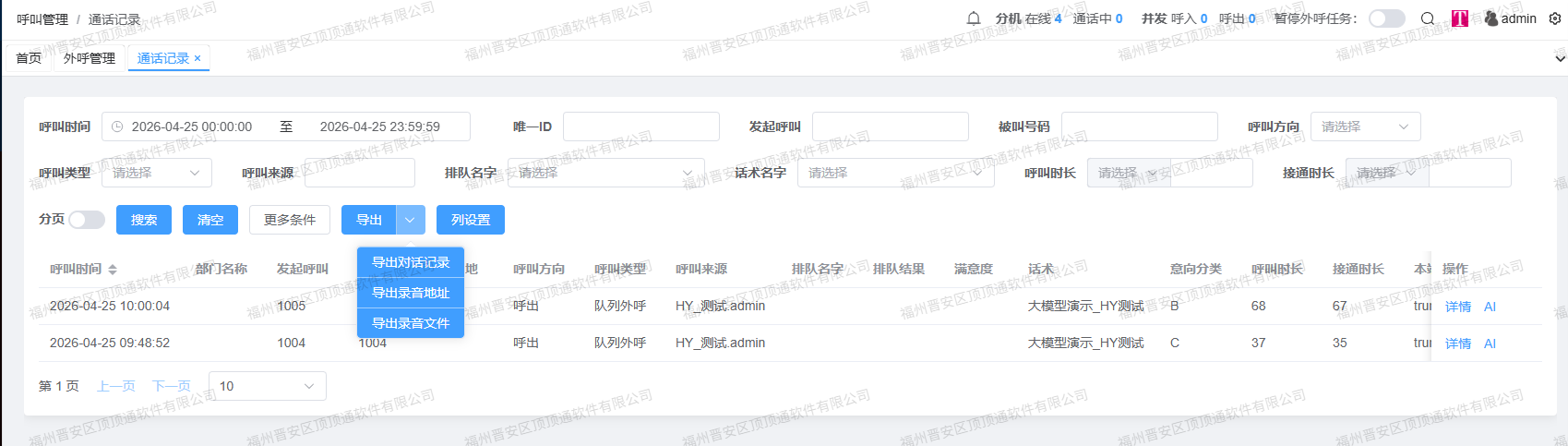Choose 导出录音文件 menu option
Viewport: 1568px width, 446px height.
point(410,323)
